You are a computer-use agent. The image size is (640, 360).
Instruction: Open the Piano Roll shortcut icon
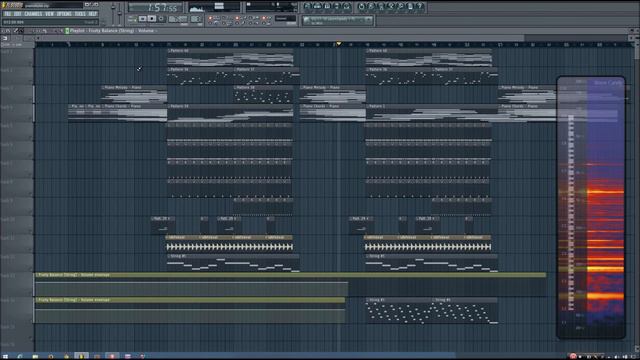327,6
